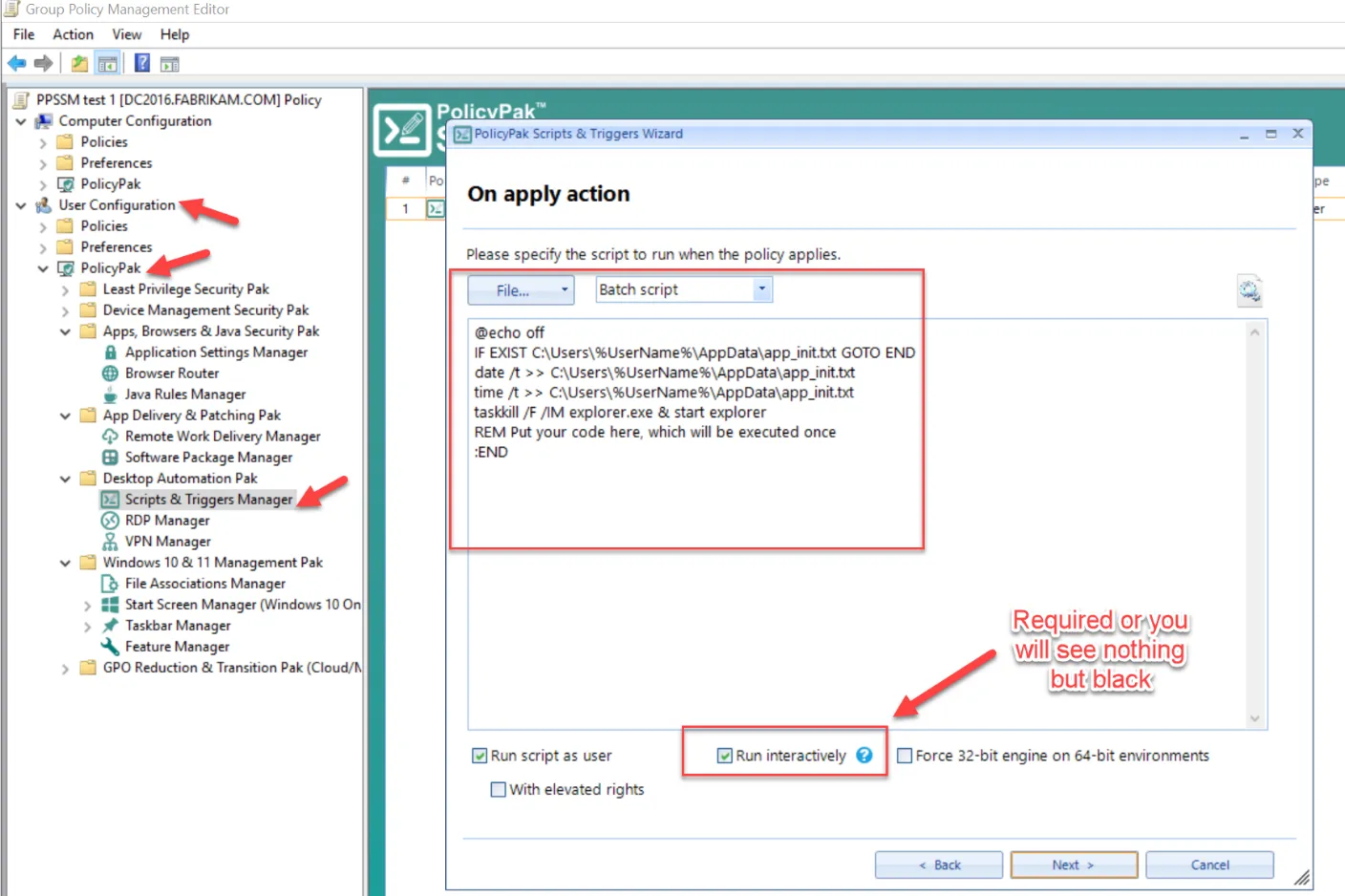Screen dimensions: 1345x896
Task: Uncheck the Run script as user checkbox
Action: click(x=480, y=756)
